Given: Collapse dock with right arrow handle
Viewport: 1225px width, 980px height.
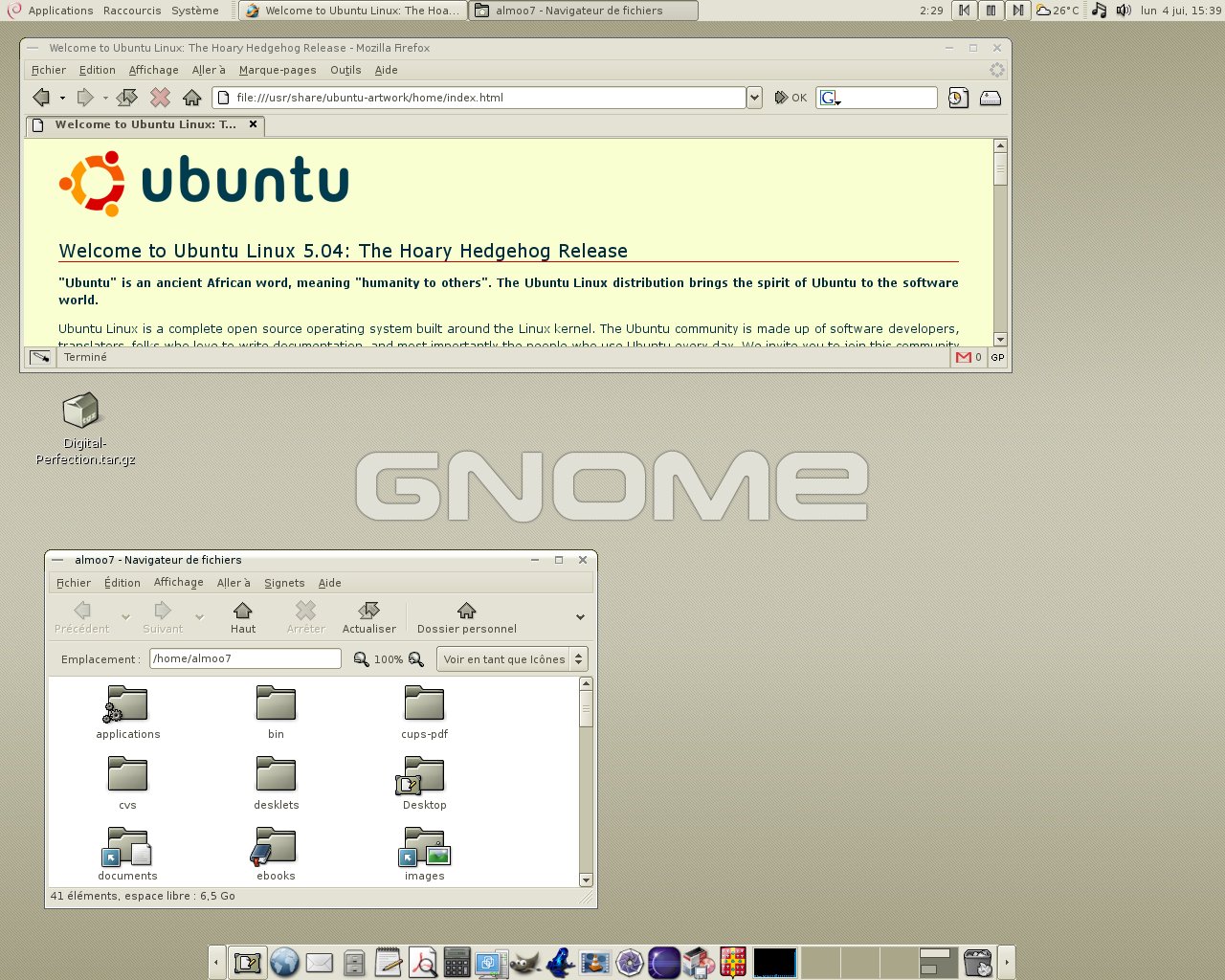Looking at the screenshot, I should coord(1006,962).
